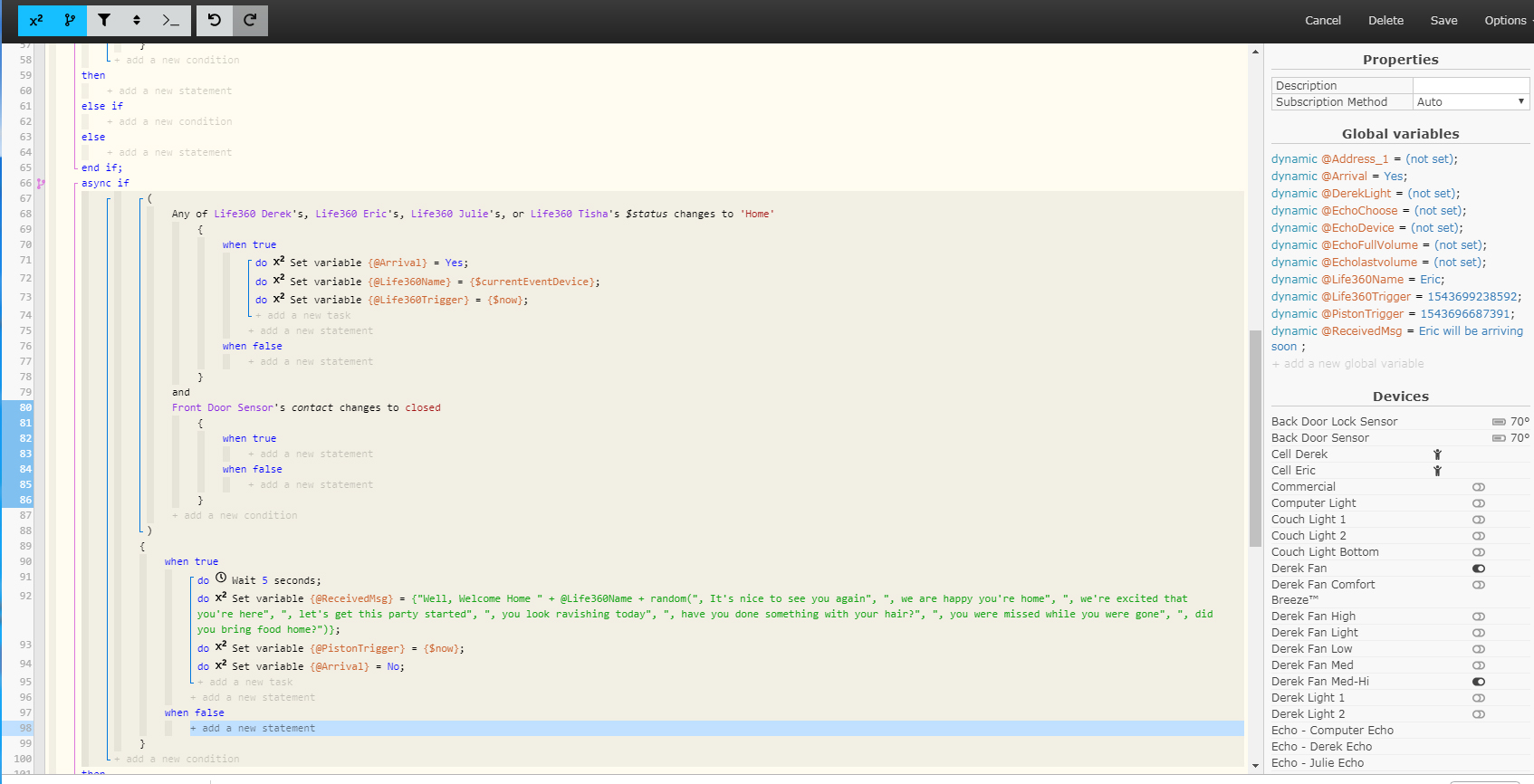Click the scrollbar up arrow
The image size is (1534, 784).
1255,52
